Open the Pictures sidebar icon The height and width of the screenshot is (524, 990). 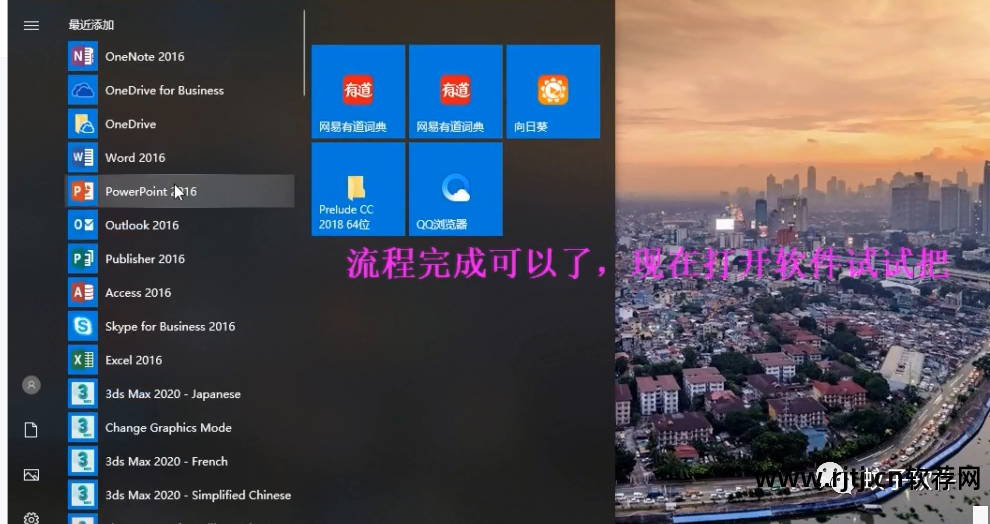[31, 475]
